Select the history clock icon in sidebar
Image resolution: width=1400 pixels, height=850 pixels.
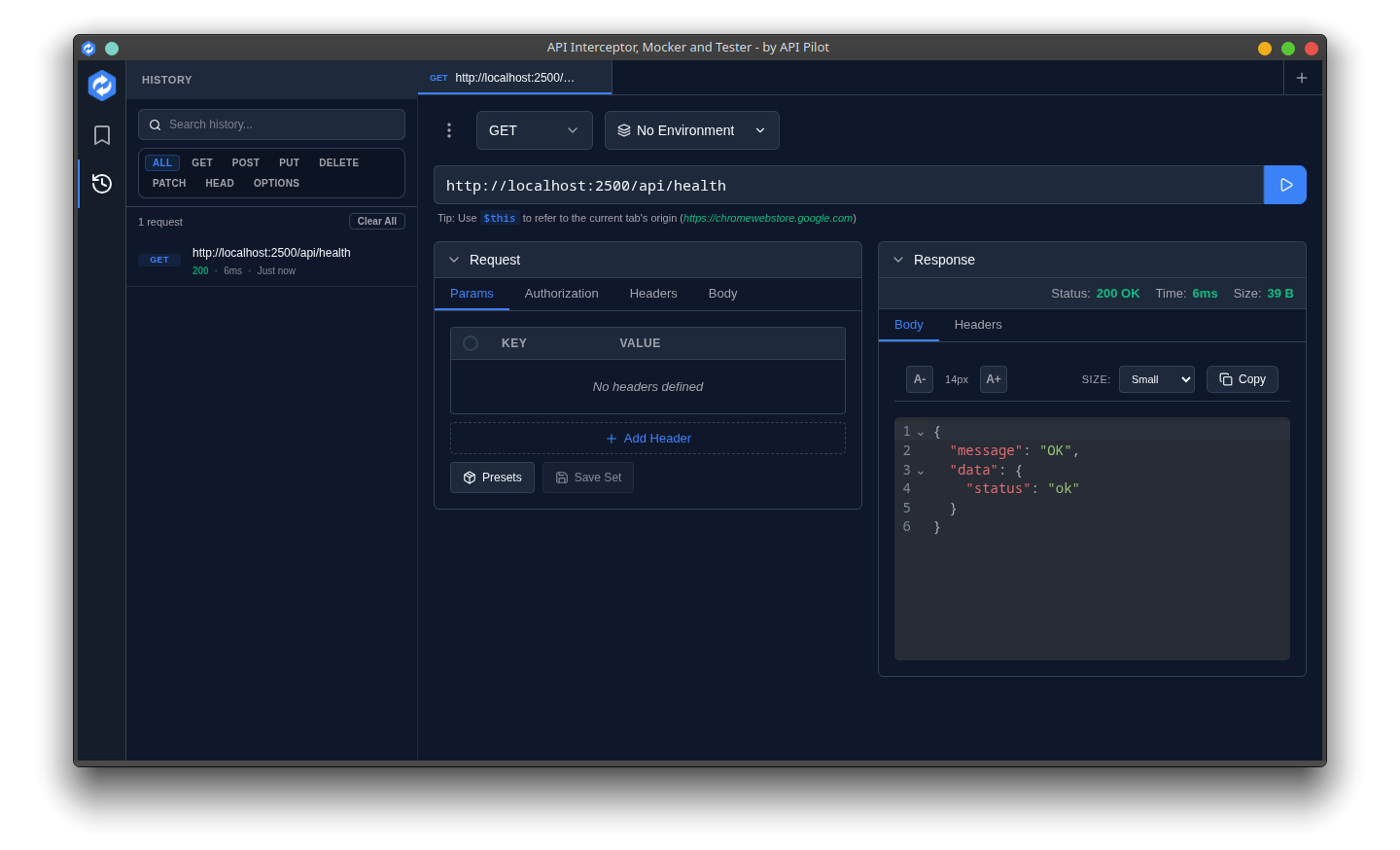(x=101, y=183)
